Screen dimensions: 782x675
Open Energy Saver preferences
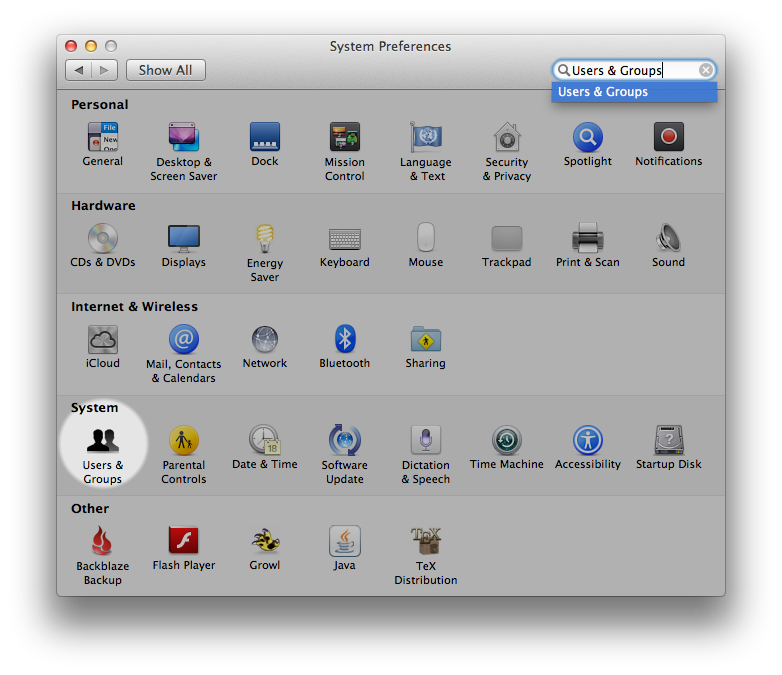(264, 239)
